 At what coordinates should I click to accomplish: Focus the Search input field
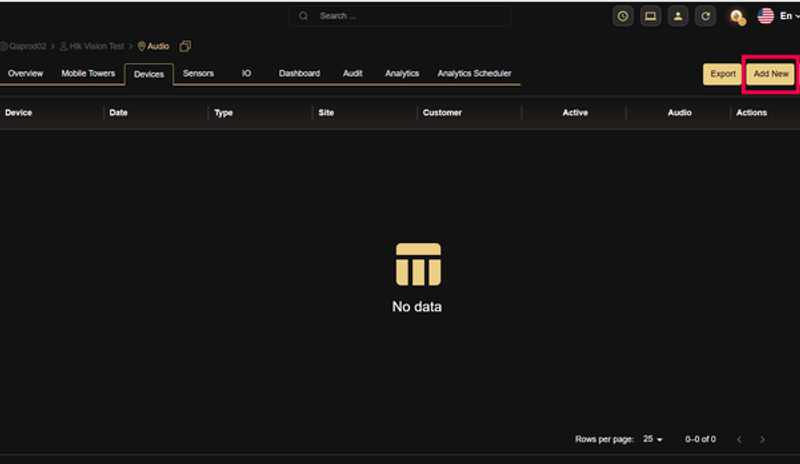pos(401,16)
